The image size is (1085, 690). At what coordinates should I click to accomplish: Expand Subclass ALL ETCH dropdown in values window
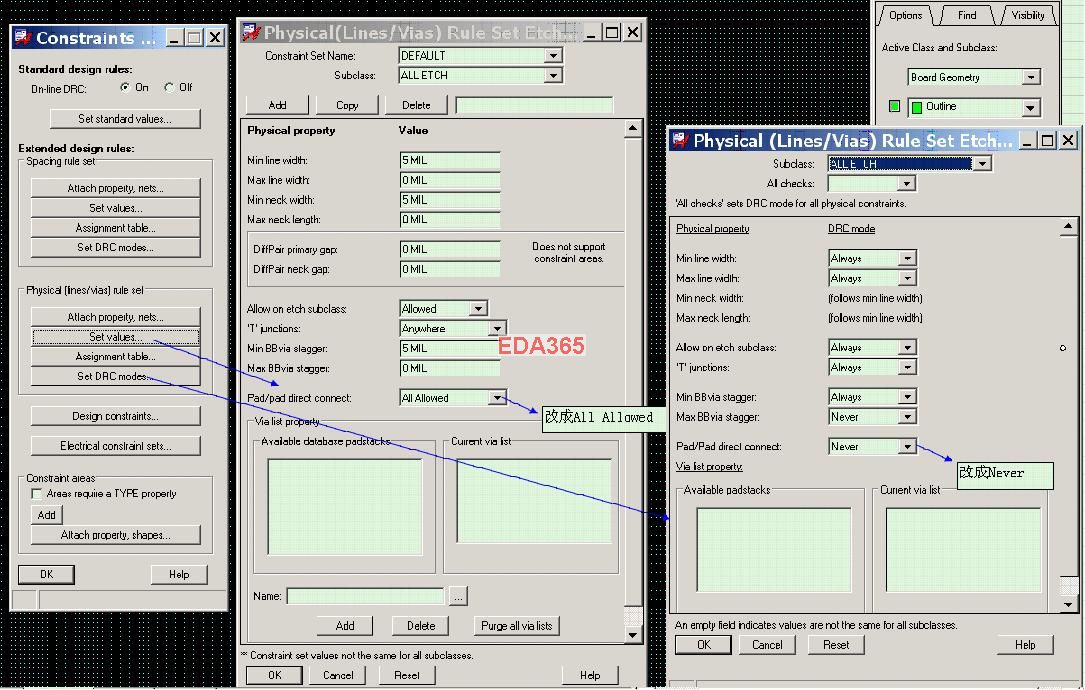[553, 75]
